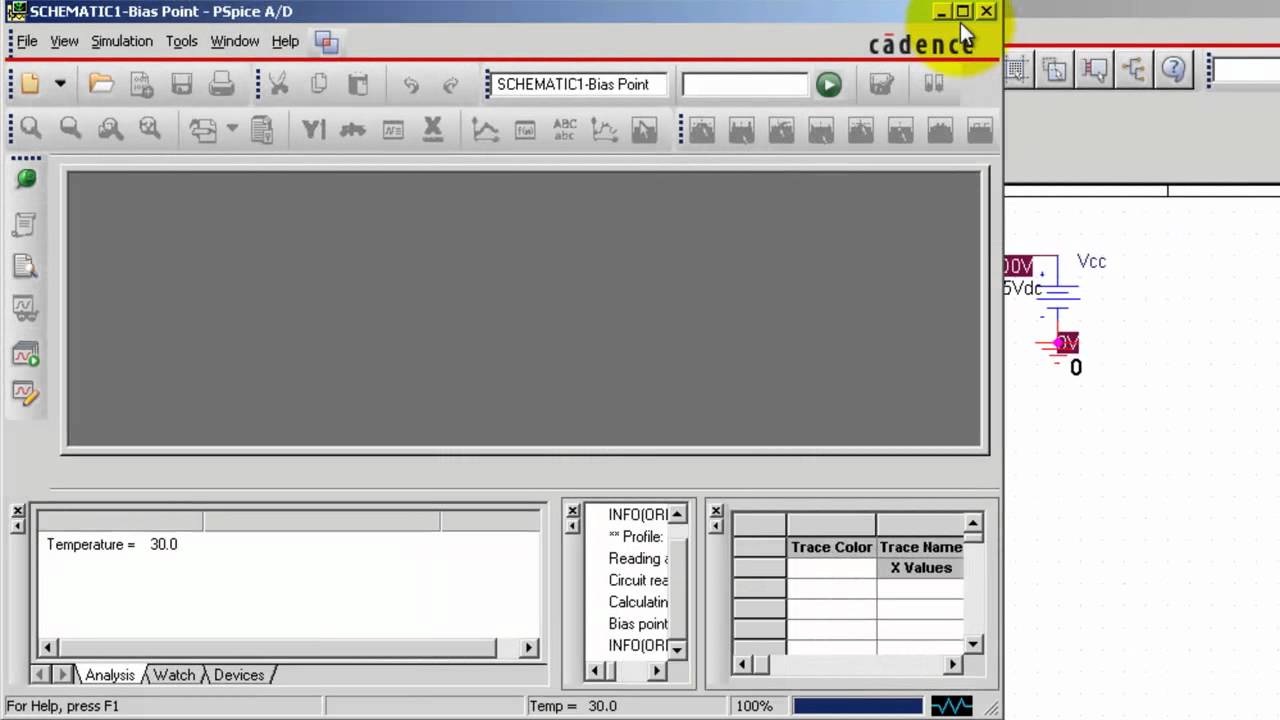
Task: Click the SCHEMATIC1-Bias Point profile box
Action: [x=577, y=85]
